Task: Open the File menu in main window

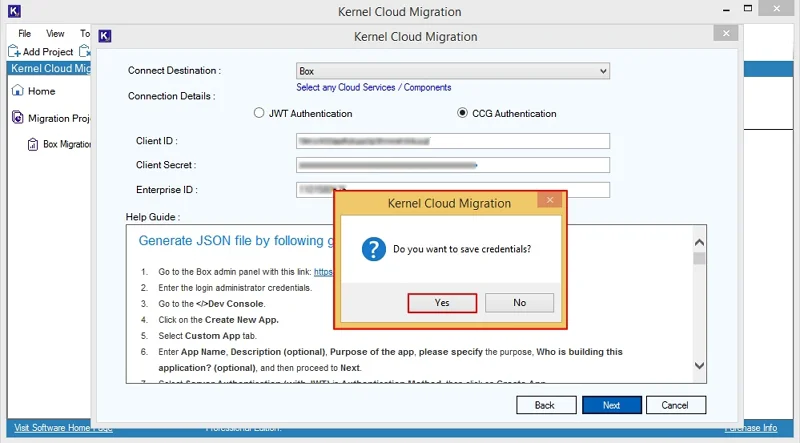Action: click(24, 34)
